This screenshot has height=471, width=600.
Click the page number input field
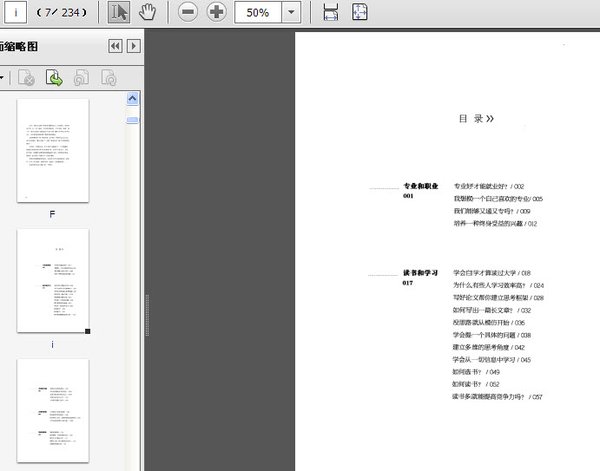[x=18, y=12]
